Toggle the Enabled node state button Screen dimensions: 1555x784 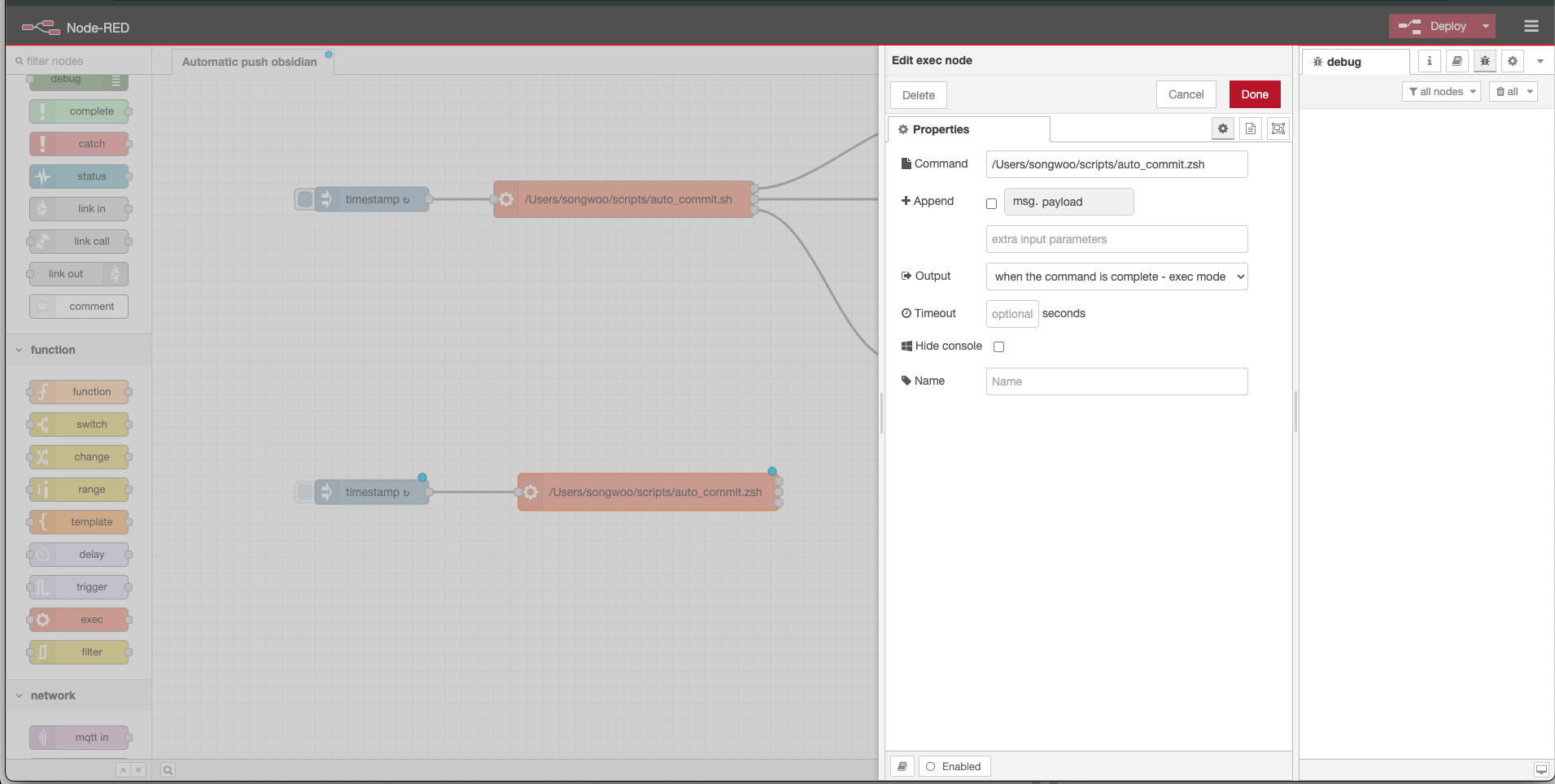[x=954, y=766]
